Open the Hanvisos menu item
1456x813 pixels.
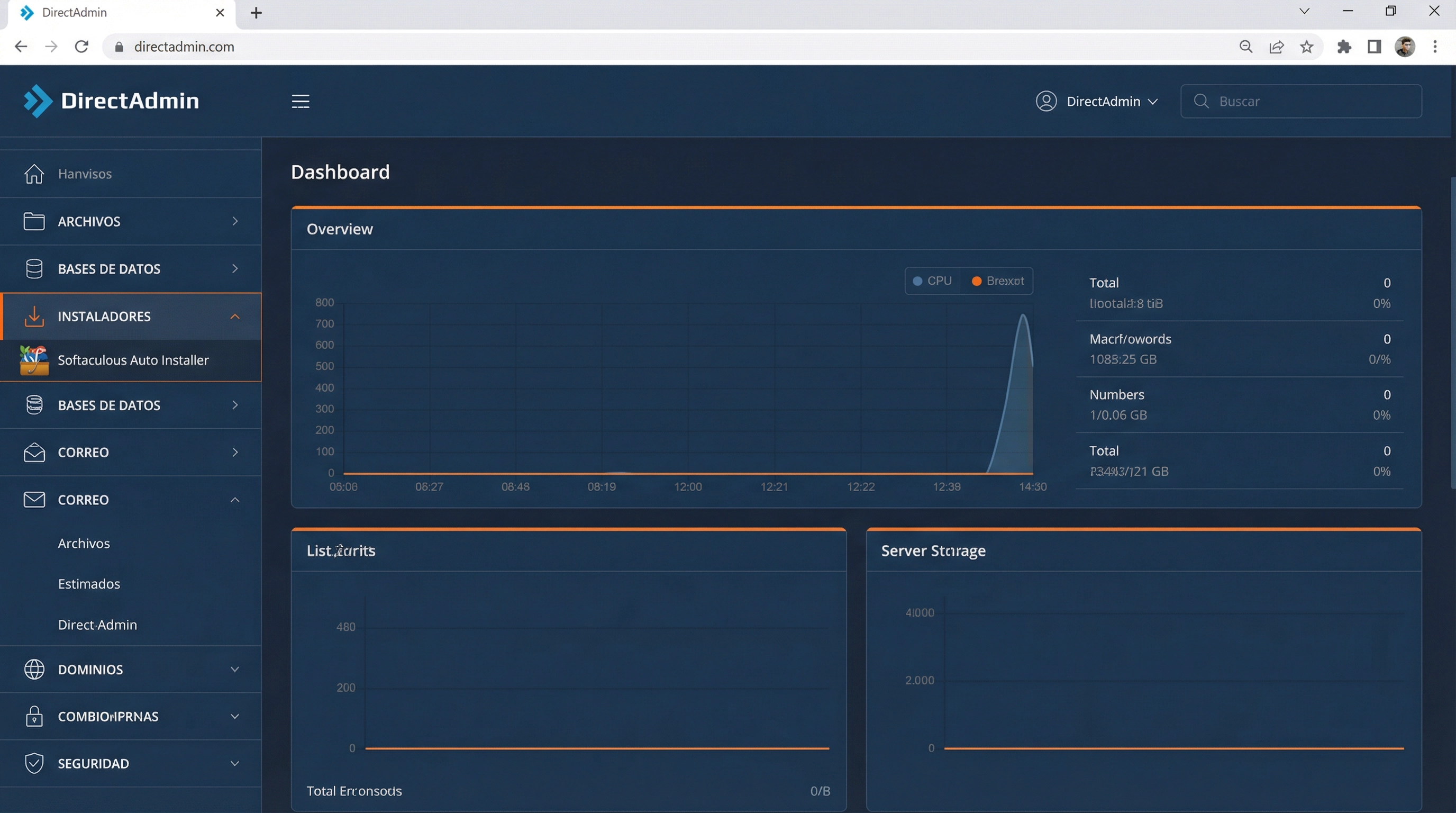coord(131,174)
